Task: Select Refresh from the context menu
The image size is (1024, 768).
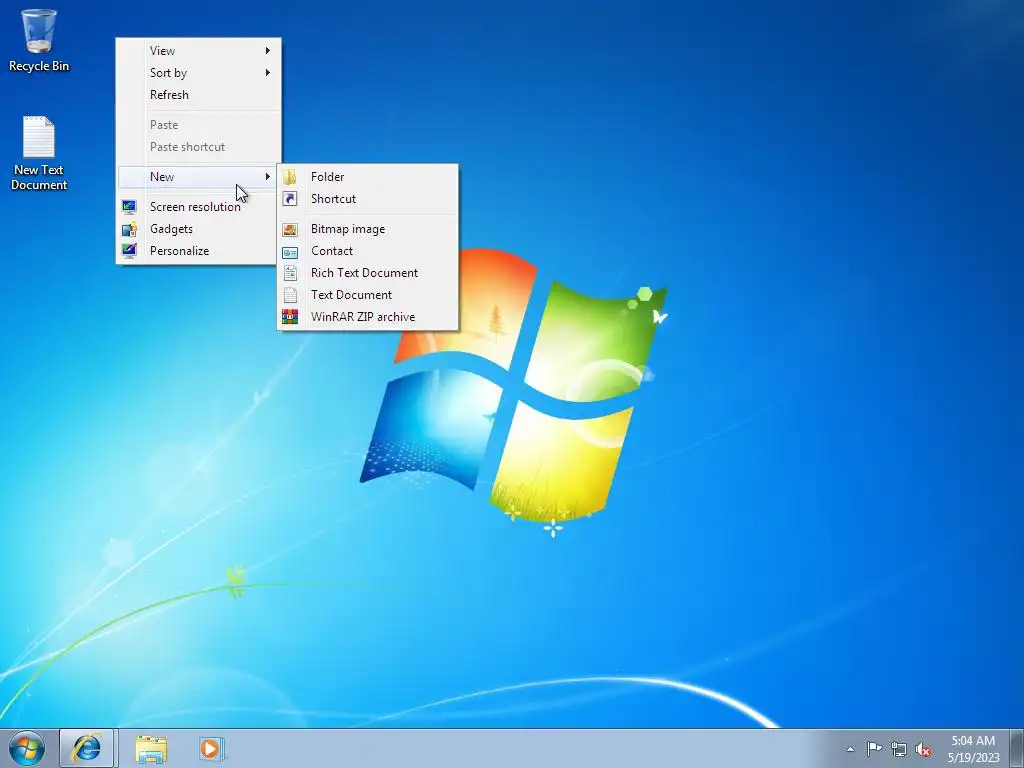Action: click(199, 95)
